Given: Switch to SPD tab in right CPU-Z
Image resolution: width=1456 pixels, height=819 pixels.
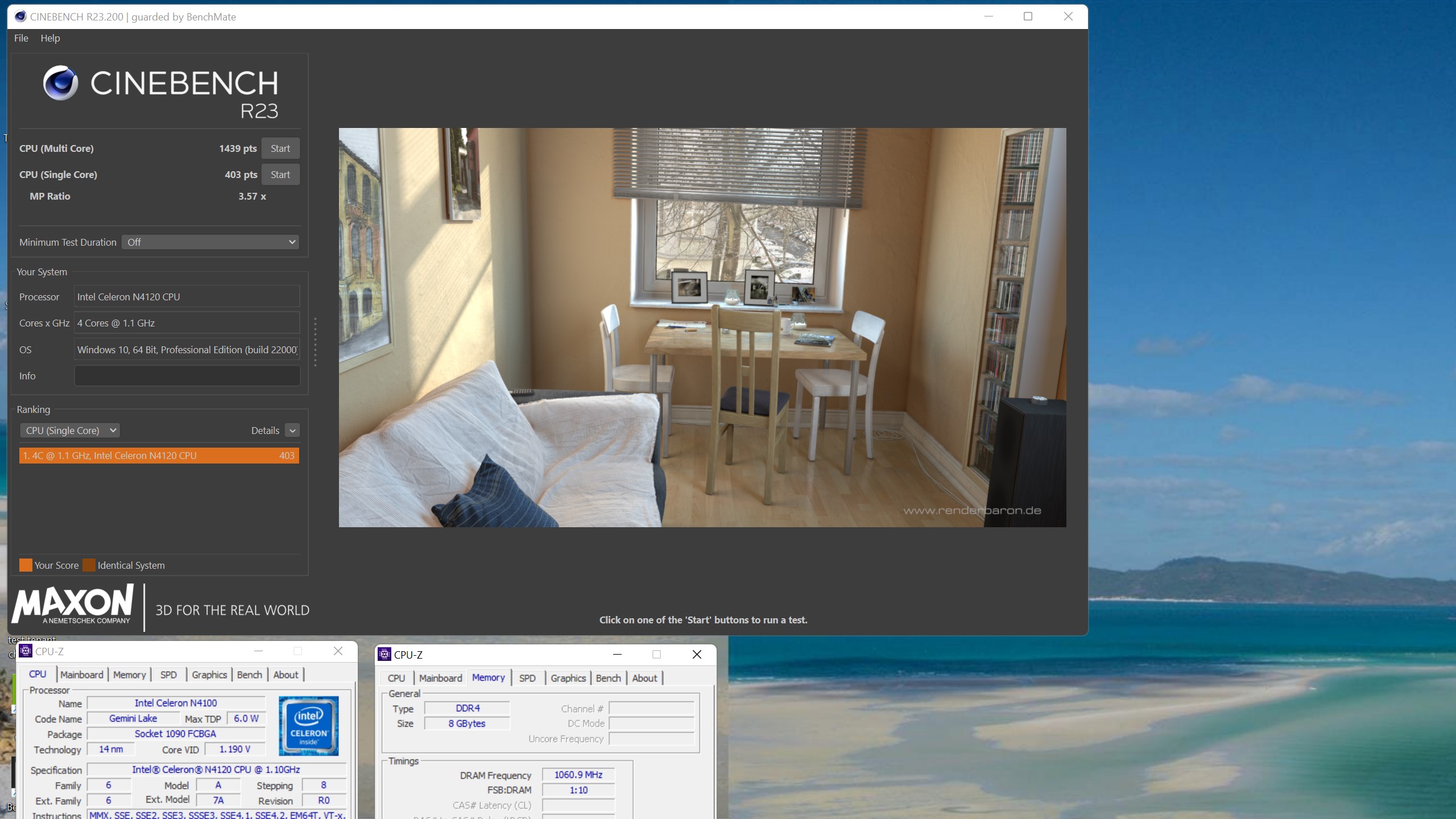Looking at the screenshot, I should 527,678.
